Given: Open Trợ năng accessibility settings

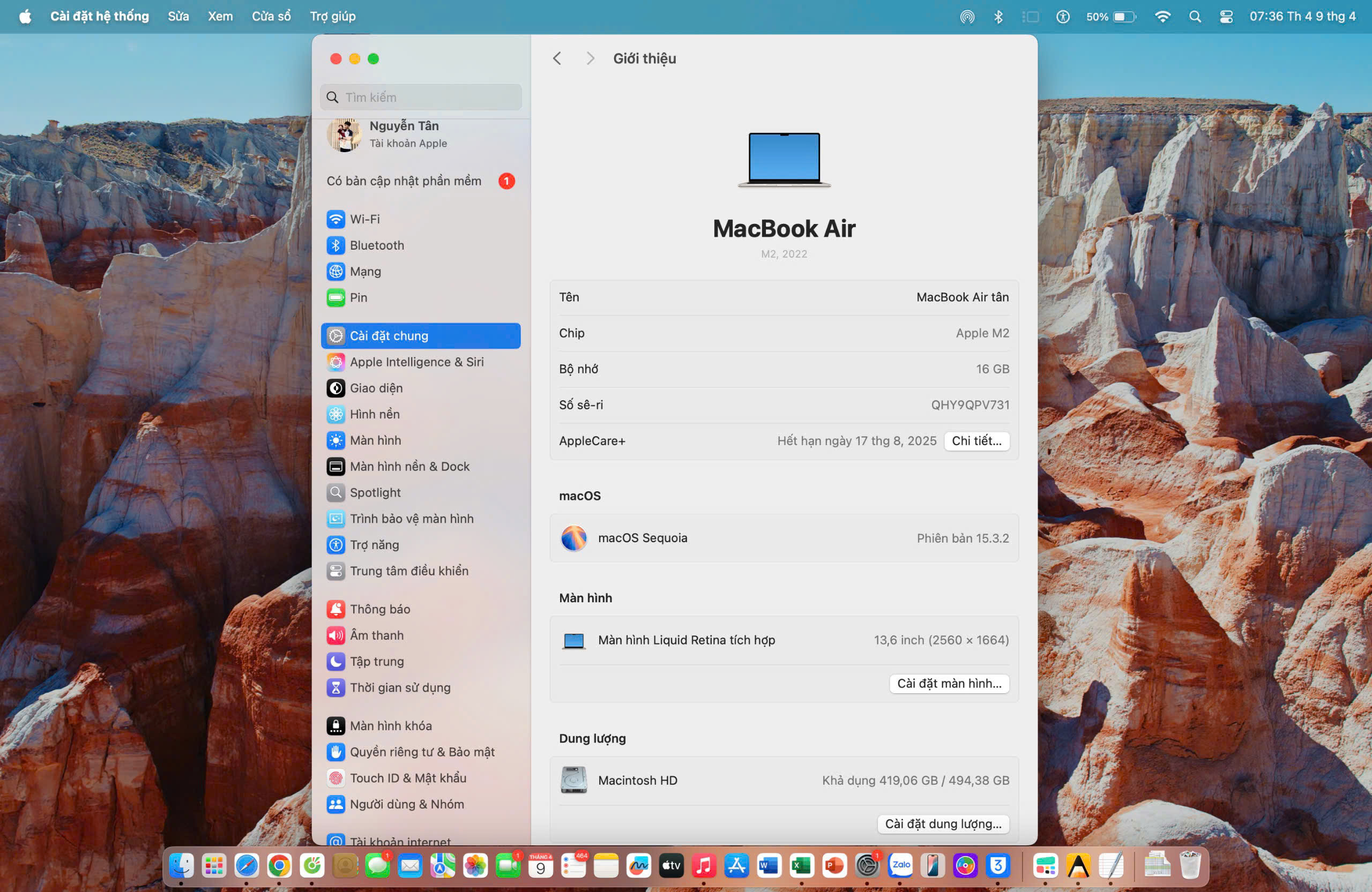Looking at the screenshot, I should 420,545.
